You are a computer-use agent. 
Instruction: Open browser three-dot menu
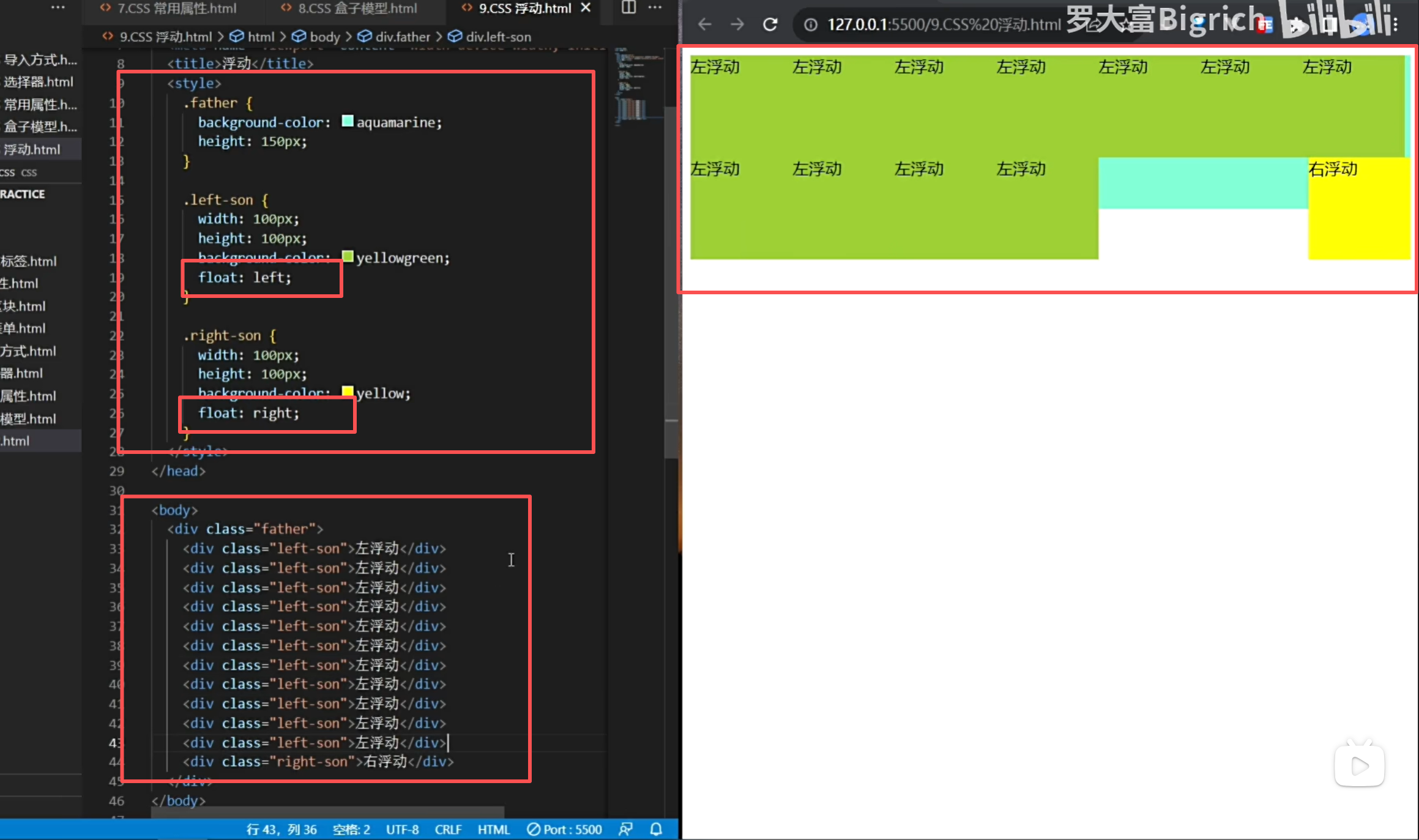click(x=1395, y=24)
